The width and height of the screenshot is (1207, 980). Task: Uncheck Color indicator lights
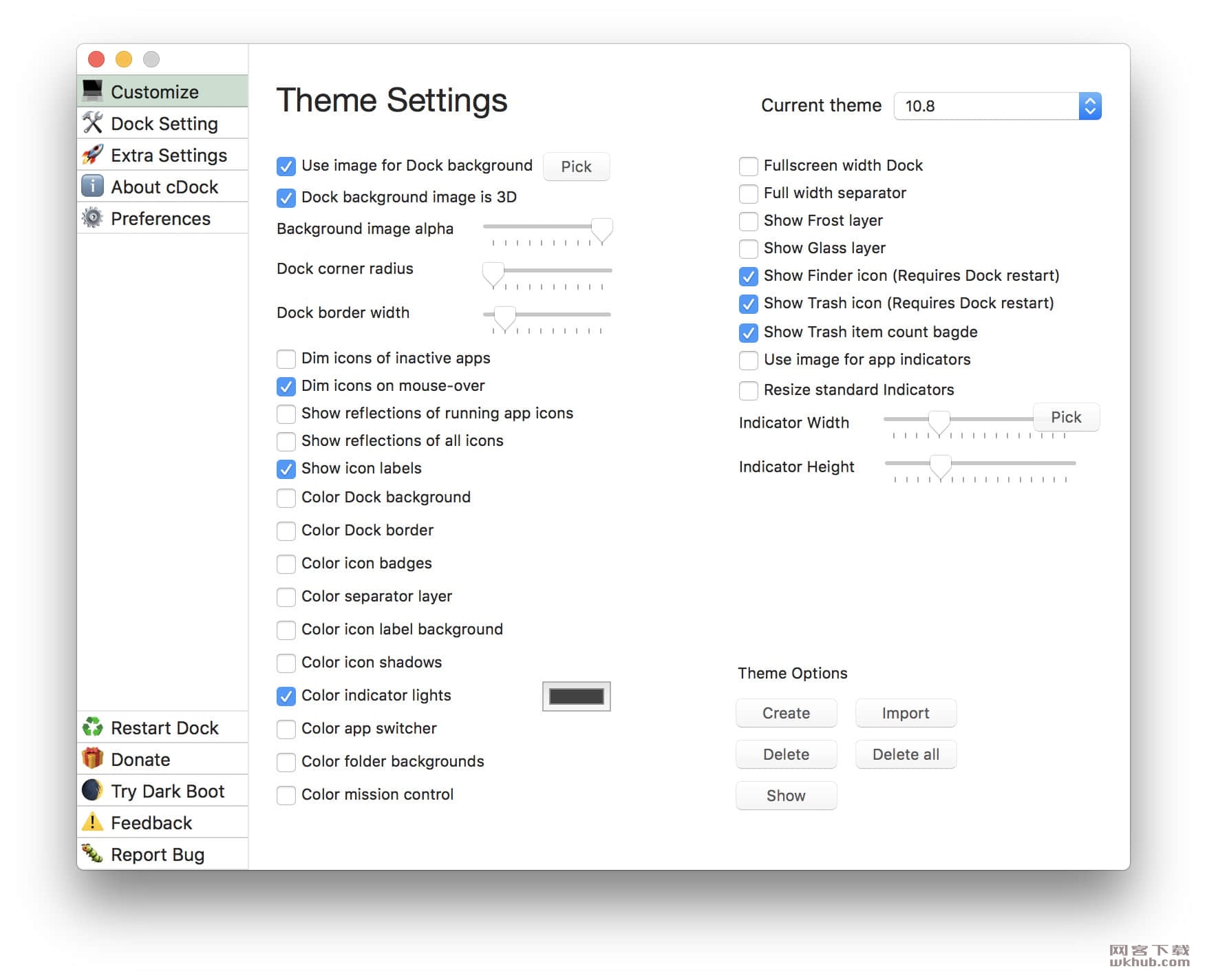coord(286,696)
